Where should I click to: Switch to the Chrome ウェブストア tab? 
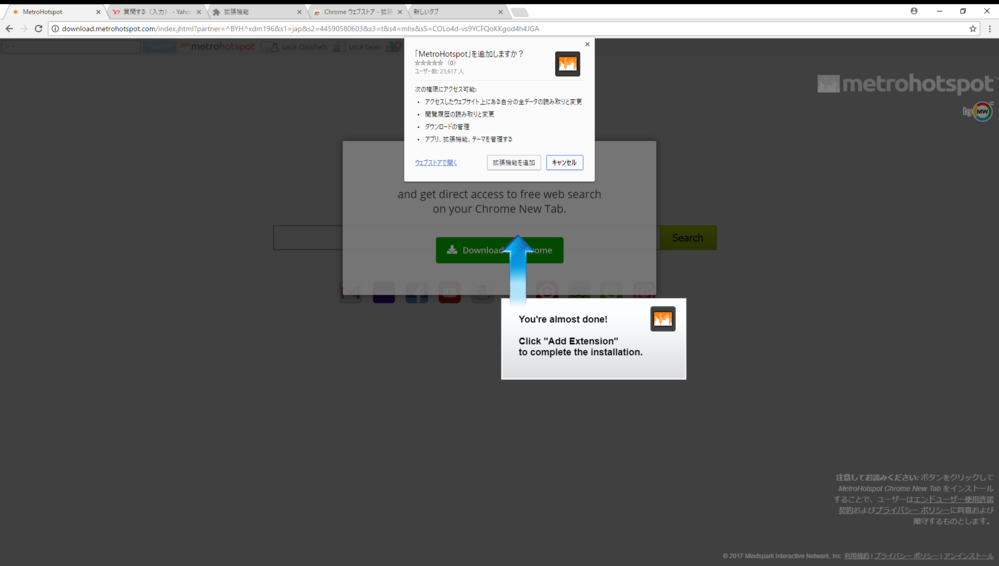356,12
